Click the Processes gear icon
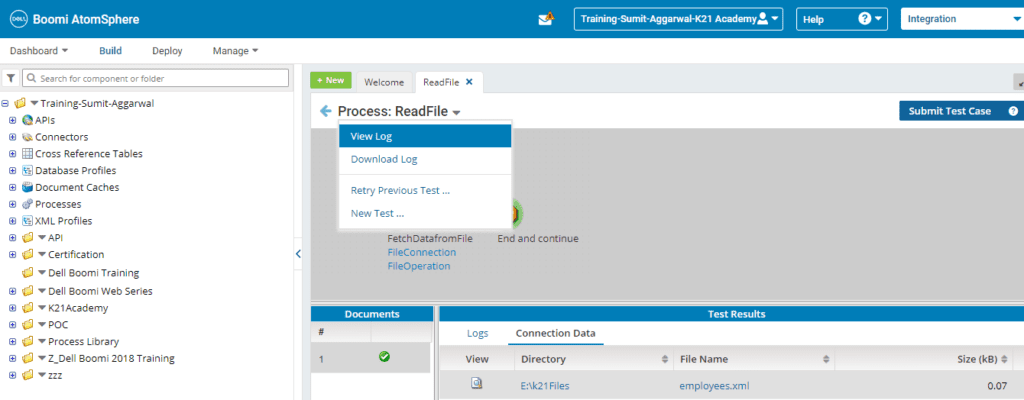Viewport: 1024px width, 400px height. (27, 204)
